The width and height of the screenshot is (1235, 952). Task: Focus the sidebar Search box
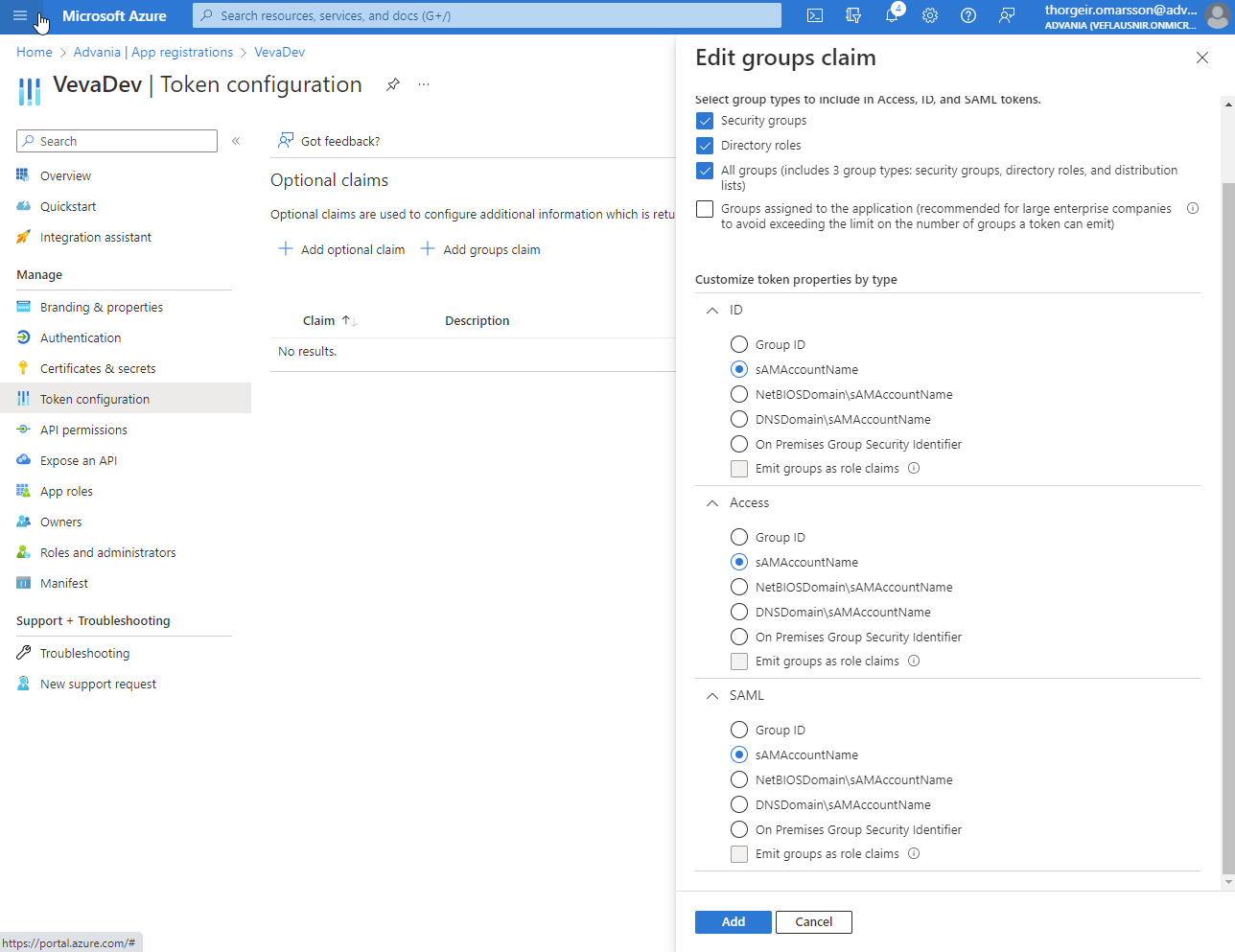pyautogui.click(x=117, y=141)
